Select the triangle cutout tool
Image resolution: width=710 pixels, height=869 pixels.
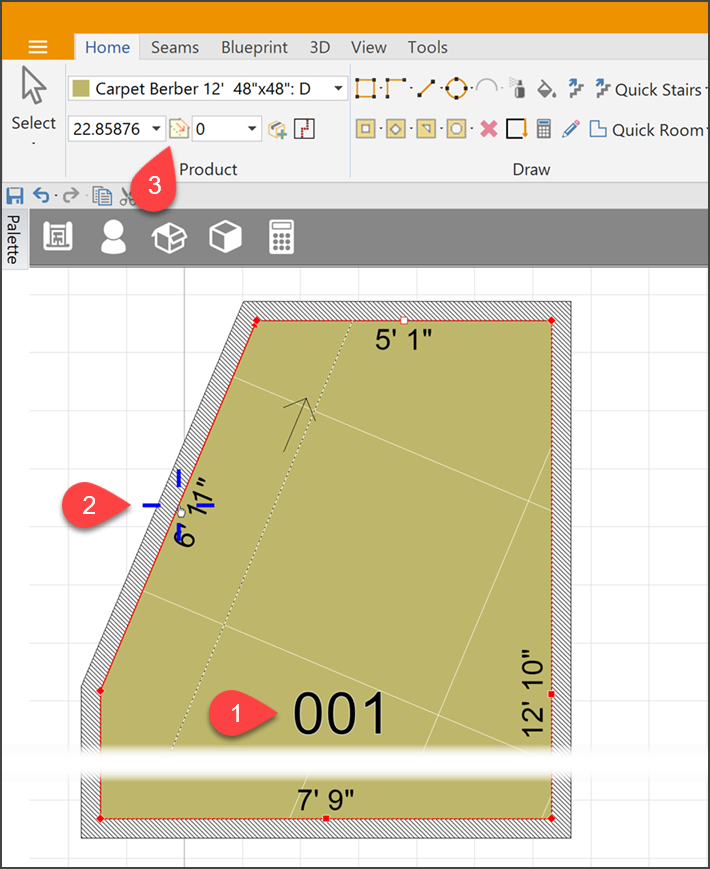point(426,129)
